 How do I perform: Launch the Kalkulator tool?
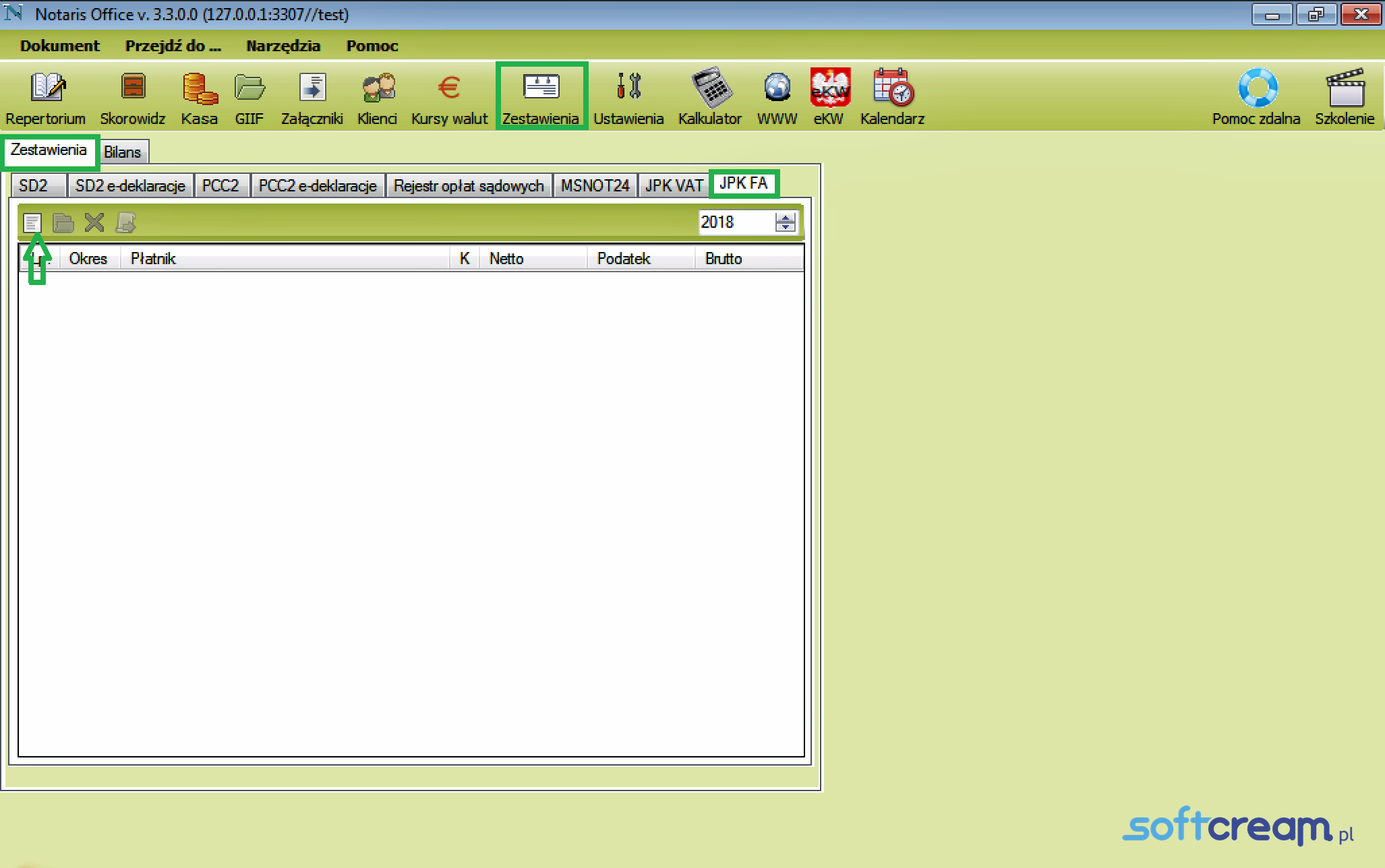click(710, 97)
